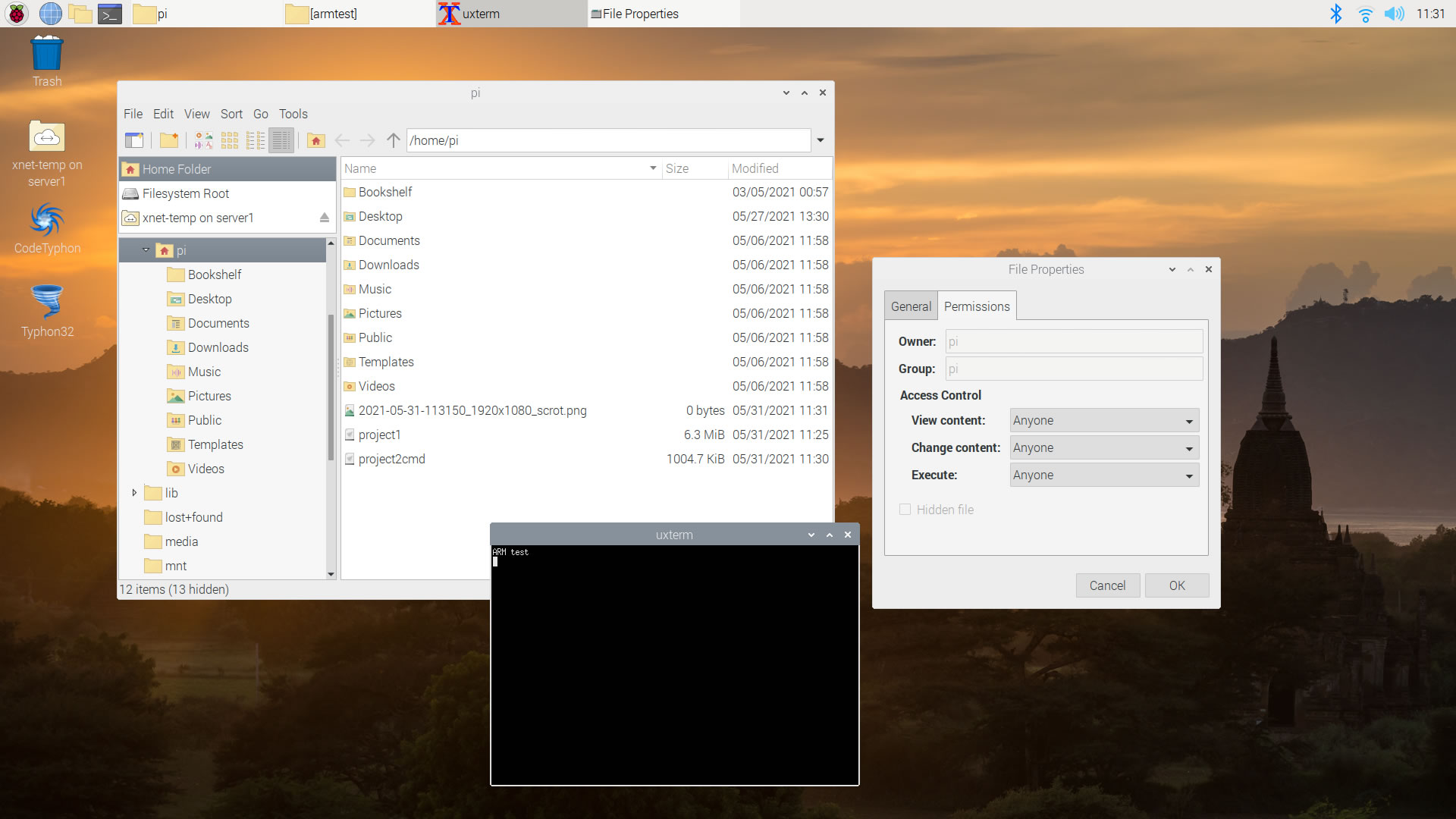Open the Raspberry Pi main menu
Screen dimensions: 1456x819
coord(17,14)
